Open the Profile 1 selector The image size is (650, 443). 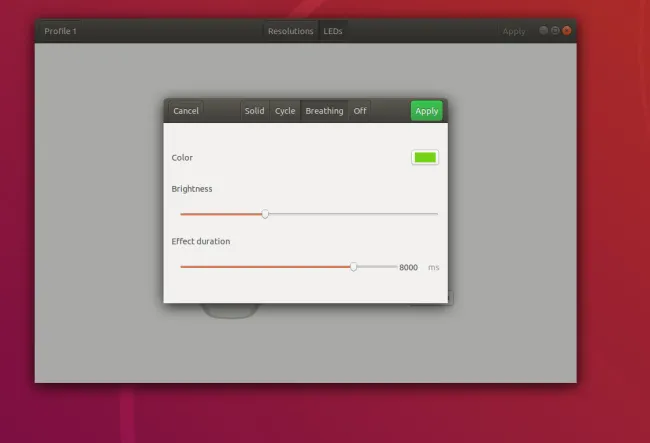coord(61,31)
